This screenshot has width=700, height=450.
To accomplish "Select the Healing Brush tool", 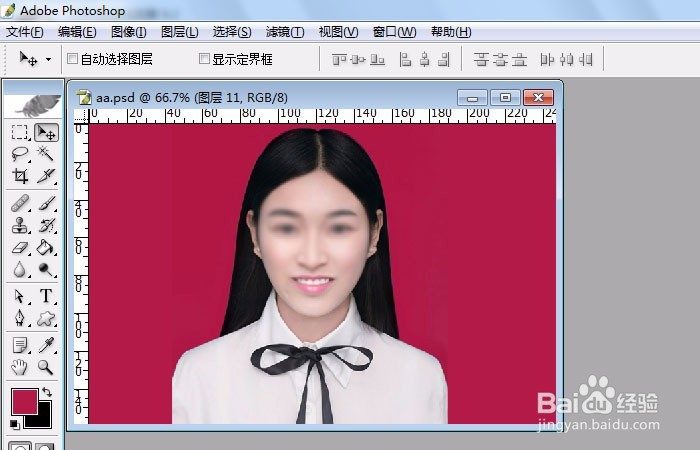I will point(19,204).
